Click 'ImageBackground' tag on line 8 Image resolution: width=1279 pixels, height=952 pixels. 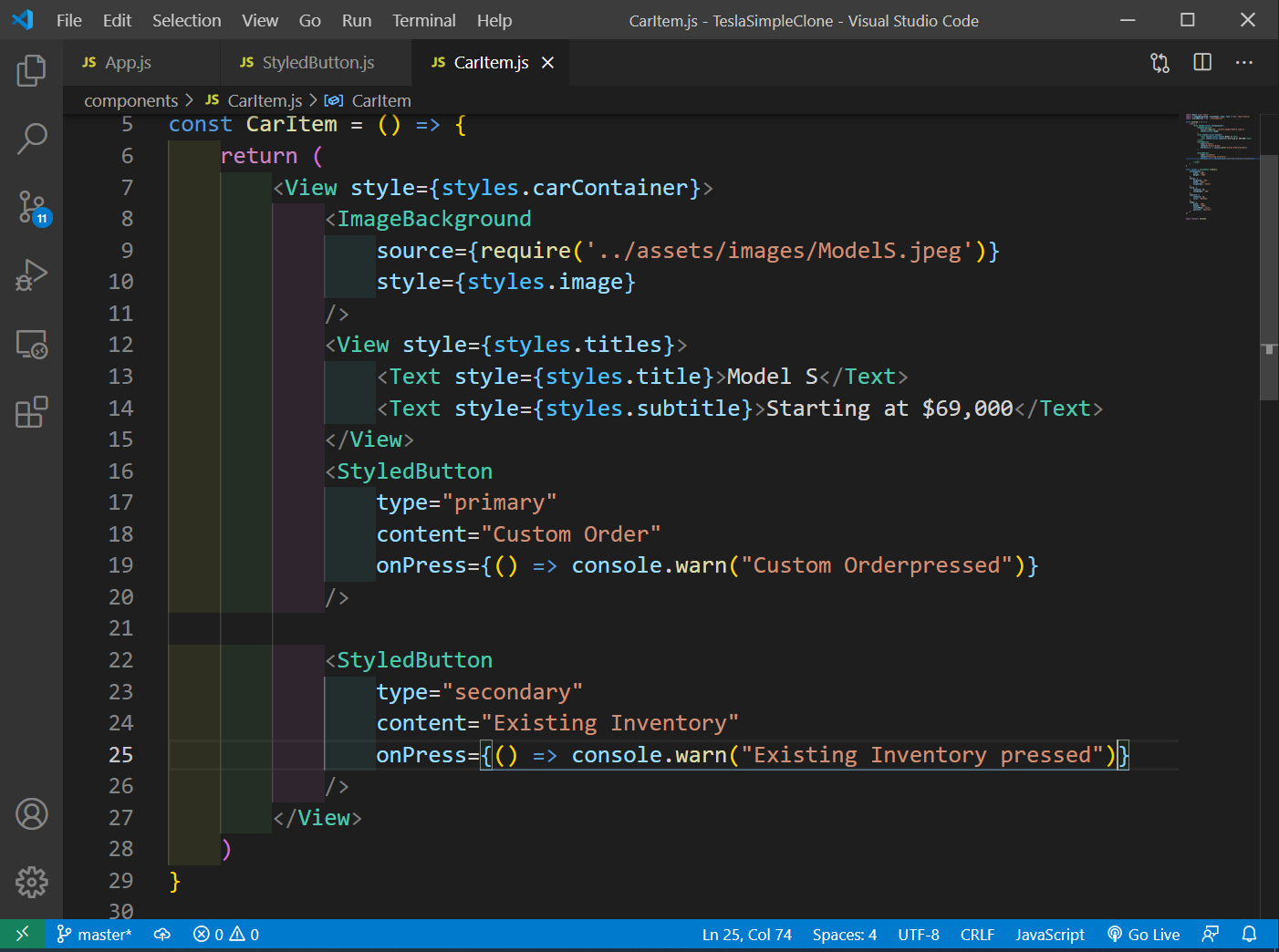click(x=434, y=219)
